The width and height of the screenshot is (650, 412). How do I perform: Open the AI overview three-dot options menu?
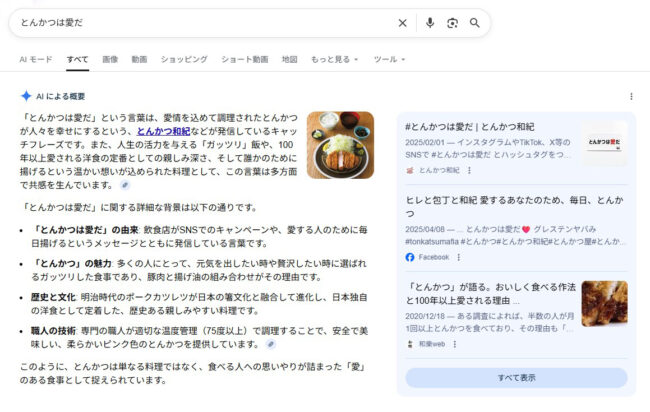point(631,97)
